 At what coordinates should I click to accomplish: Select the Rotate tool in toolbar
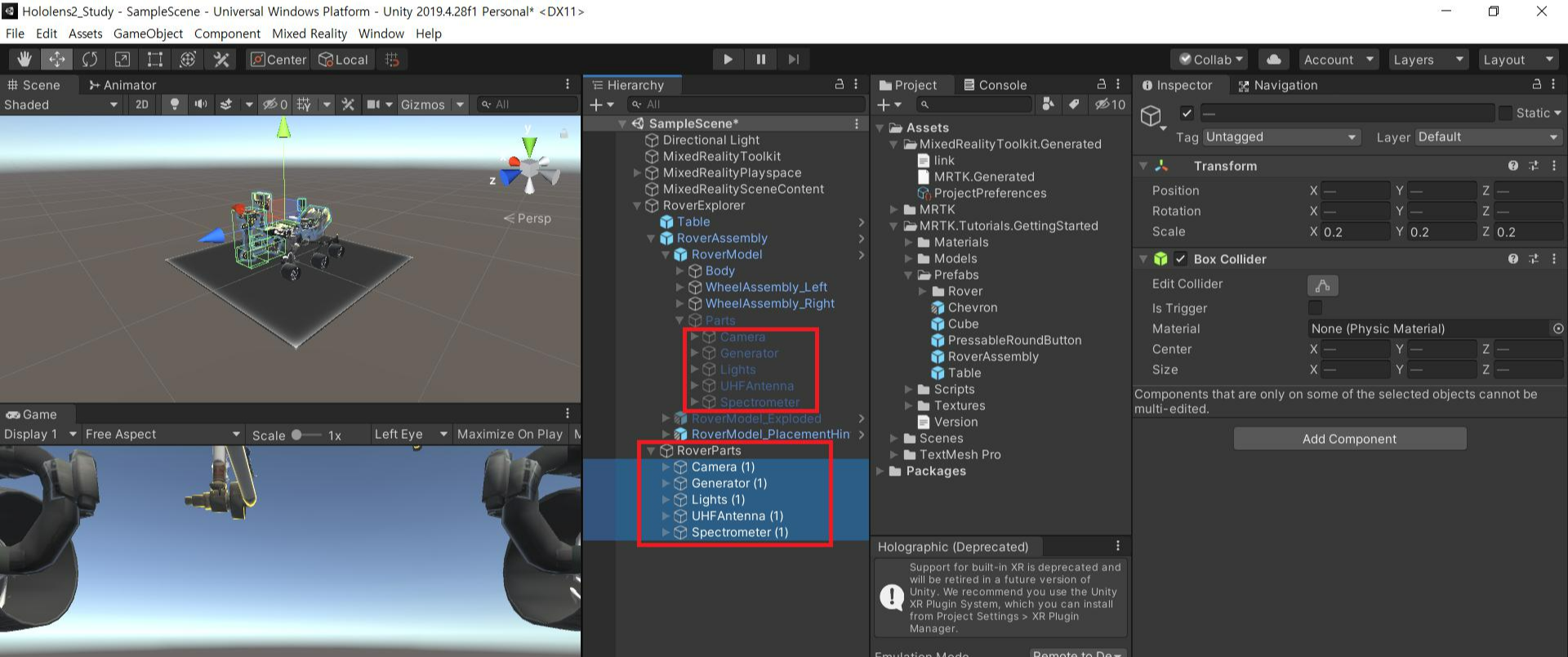(90, 60)
